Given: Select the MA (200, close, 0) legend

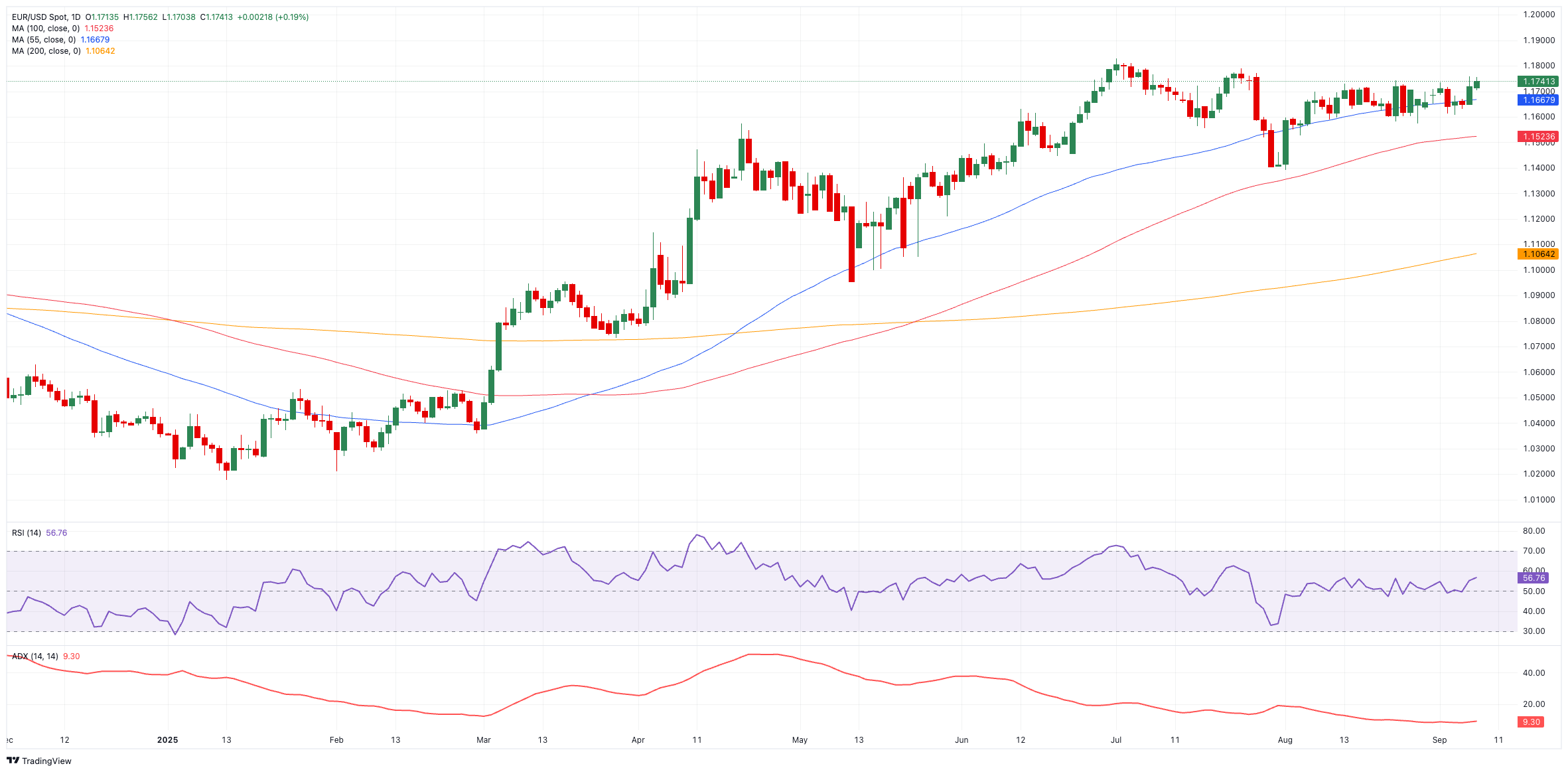Looking at the screenshot, I should (x=46, y=51).
